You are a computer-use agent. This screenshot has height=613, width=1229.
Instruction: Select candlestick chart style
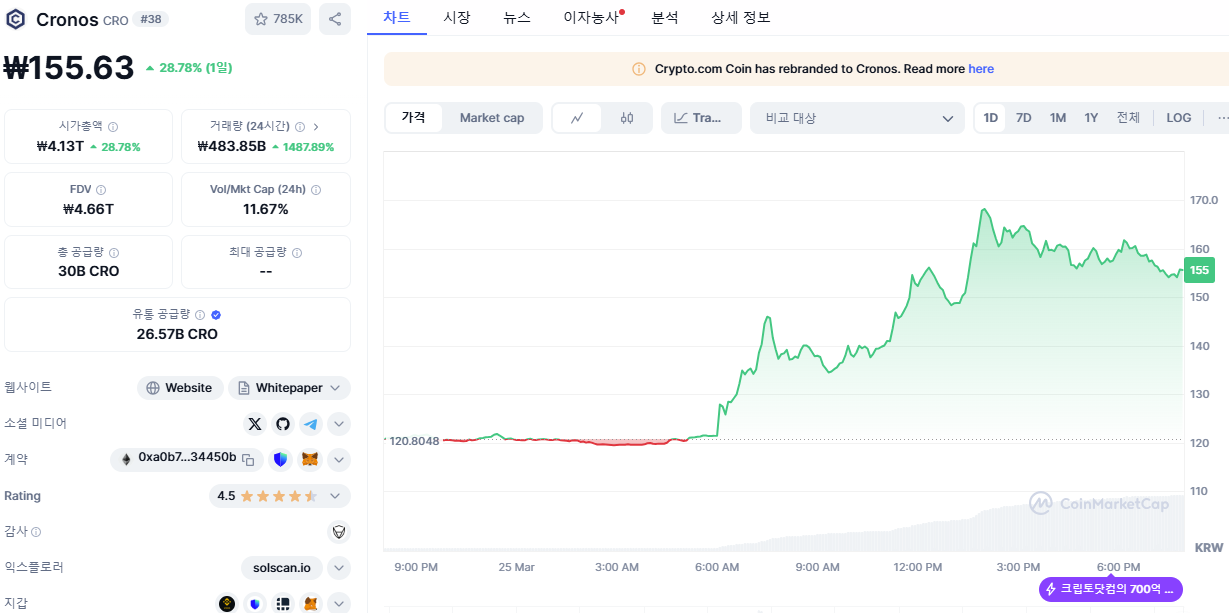point(627,118)
